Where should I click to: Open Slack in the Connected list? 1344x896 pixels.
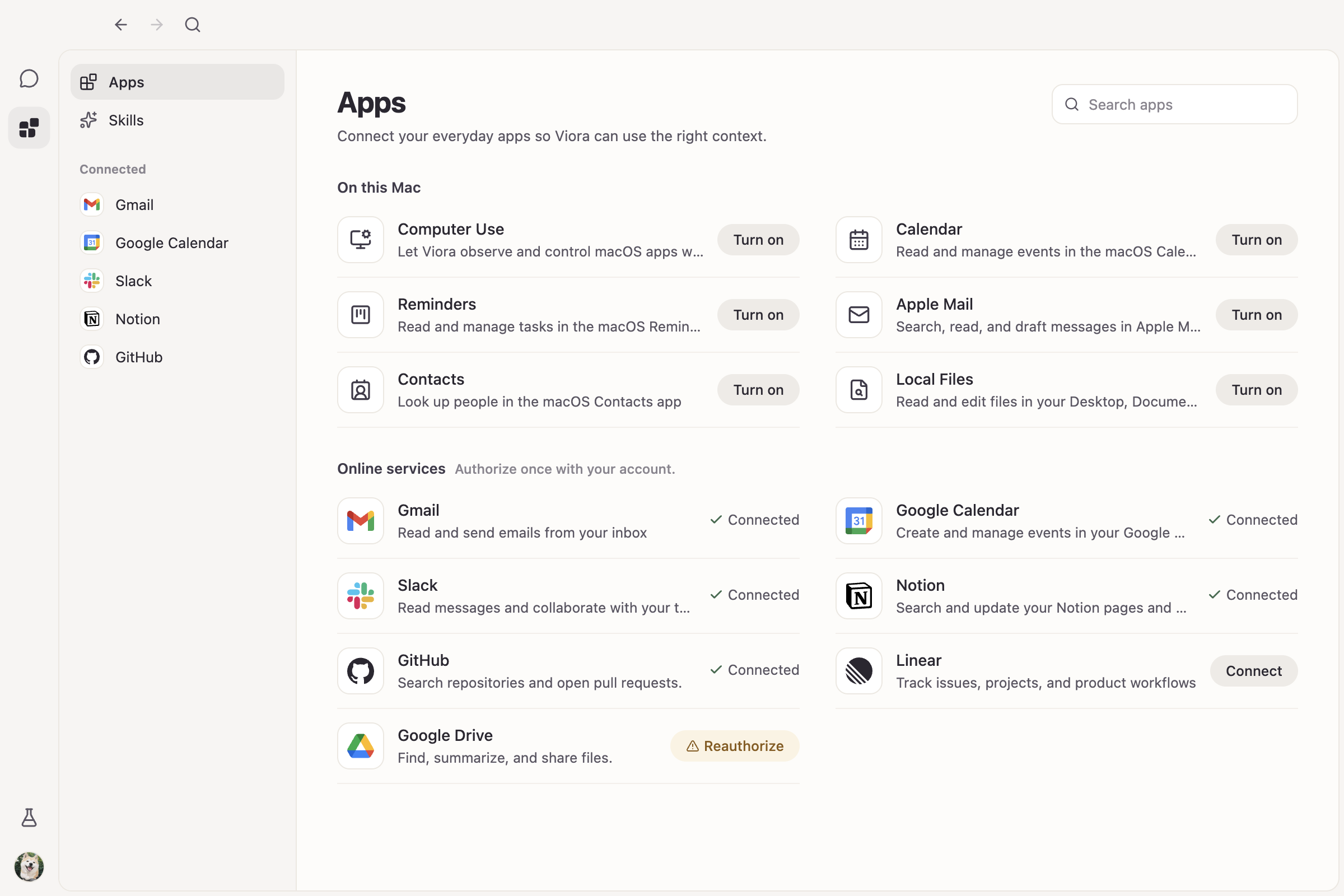tap(177, 281)
